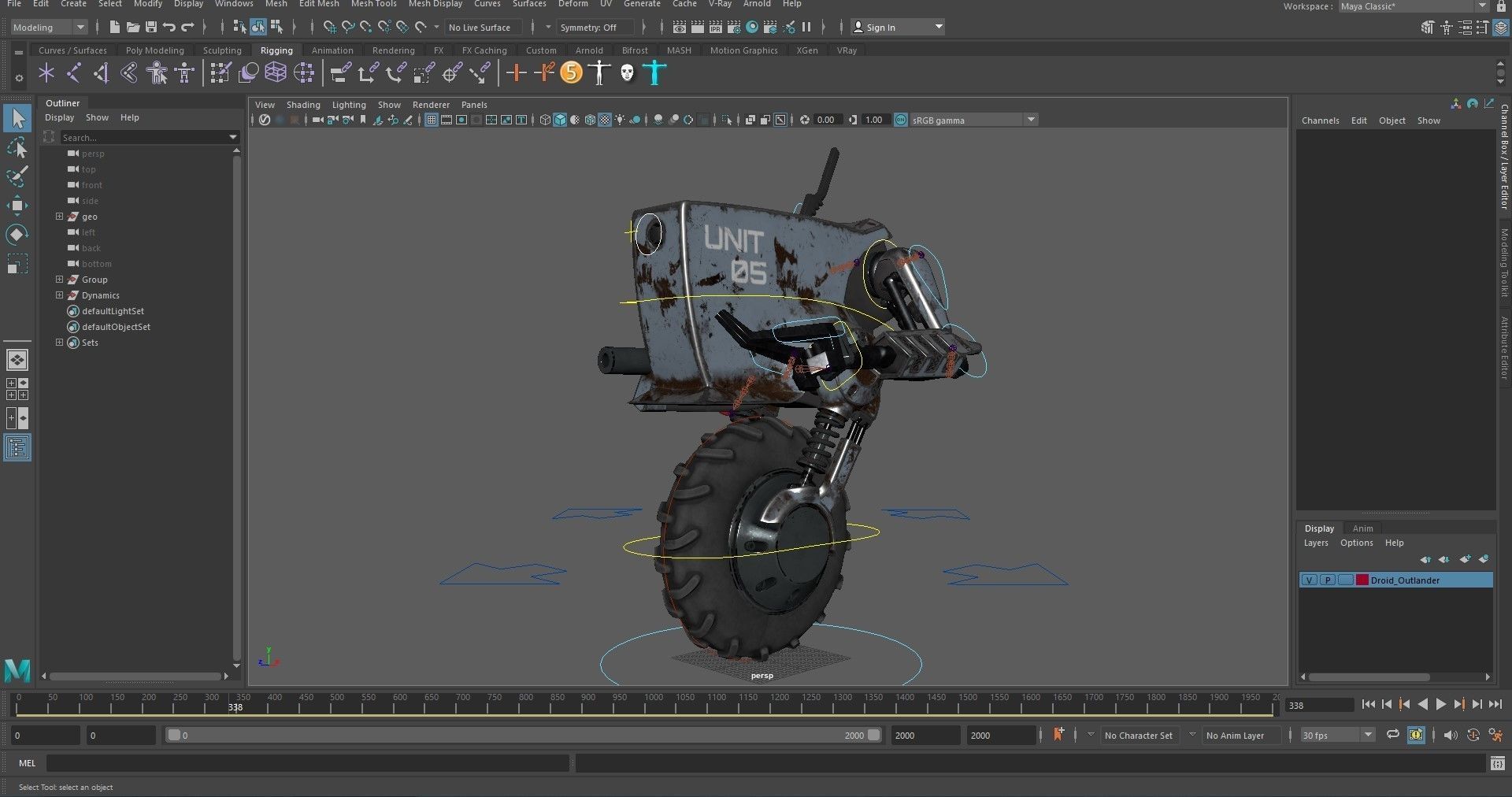The image size is (1512, 797).
Task: Click the IPR render icon
Action: click(716, 27)
